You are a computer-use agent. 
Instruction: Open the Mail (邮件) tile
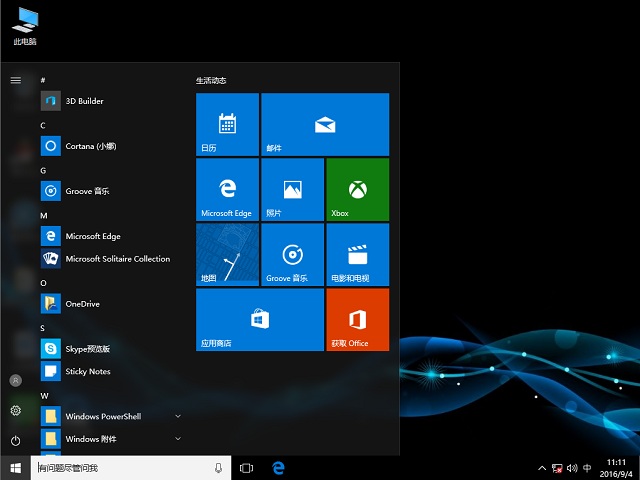pos(324,124)
